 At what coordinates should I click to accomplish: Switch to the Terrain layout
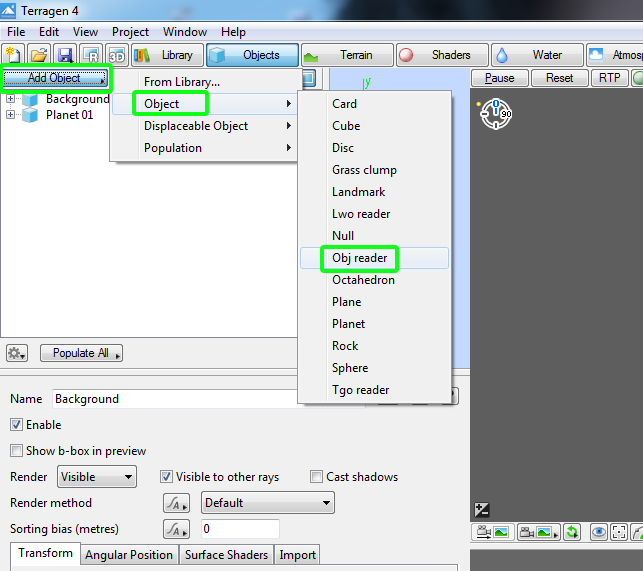(x=348, y=55)
